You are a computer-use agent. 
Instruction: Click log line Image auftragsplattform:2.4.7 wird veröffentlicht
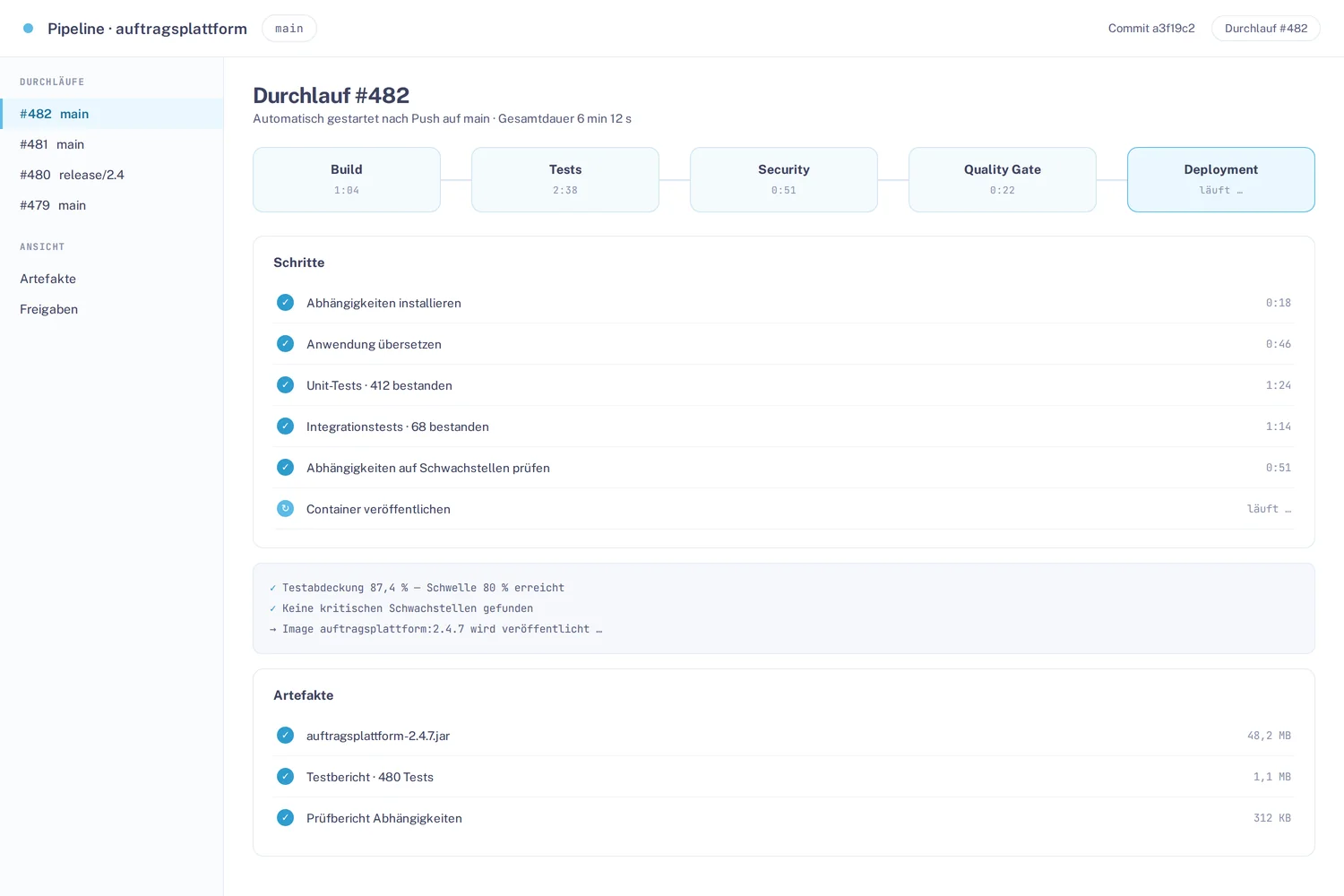coord(435,629)
